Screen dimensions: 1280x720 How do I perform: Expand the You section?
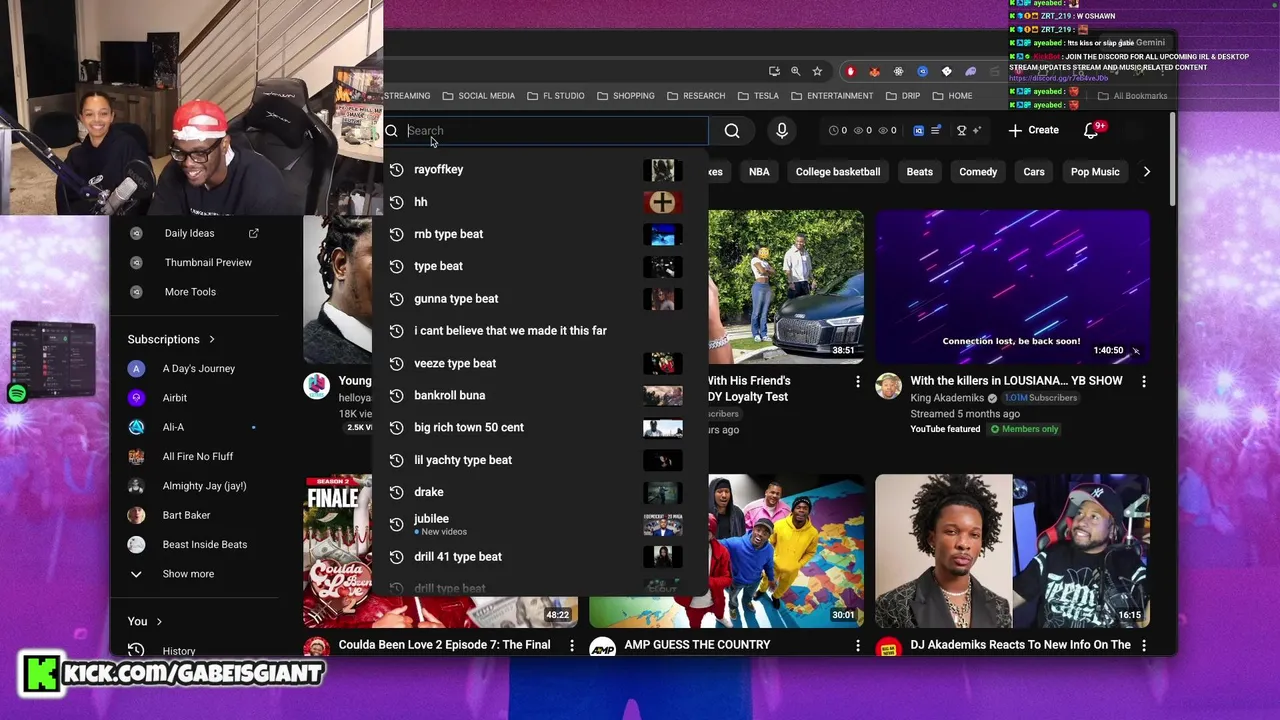(x=145, y=621)
